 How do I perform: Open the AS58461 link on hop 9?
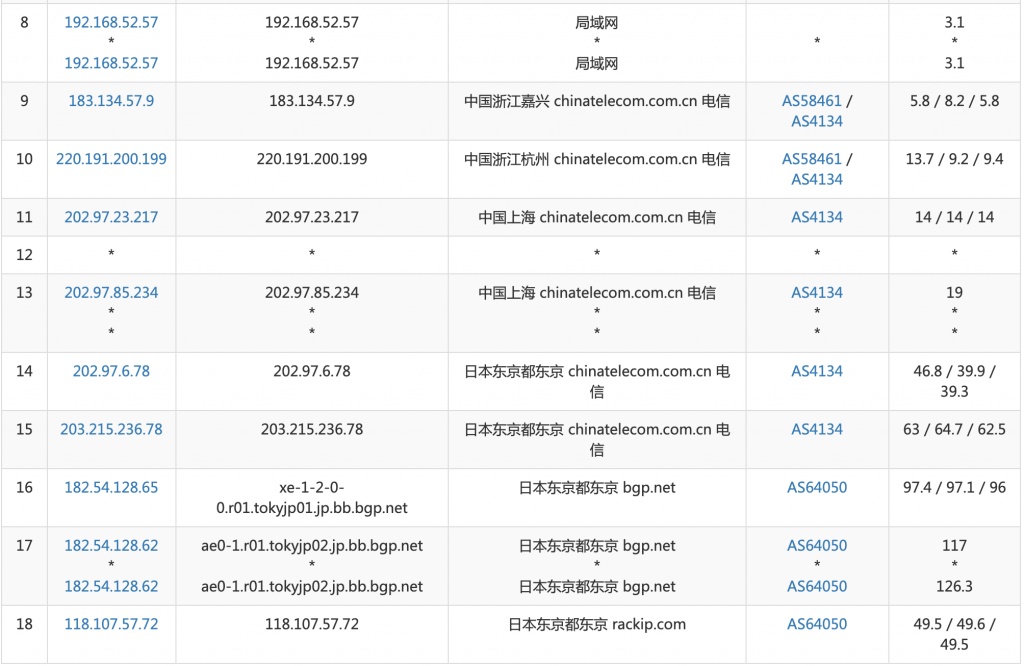point(813,100)
